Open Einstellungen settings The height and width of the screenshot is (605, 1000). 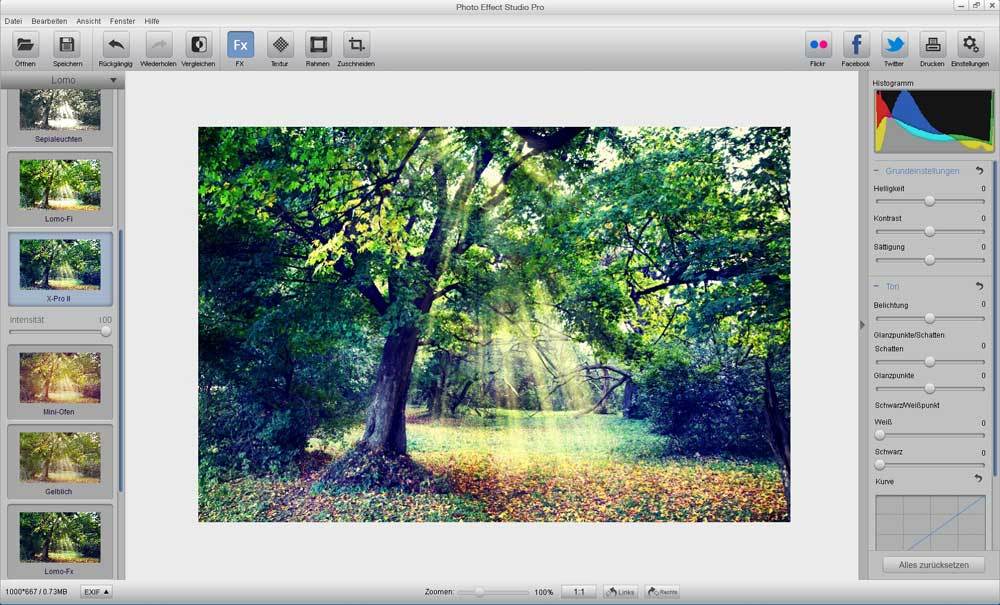point(970,45)
